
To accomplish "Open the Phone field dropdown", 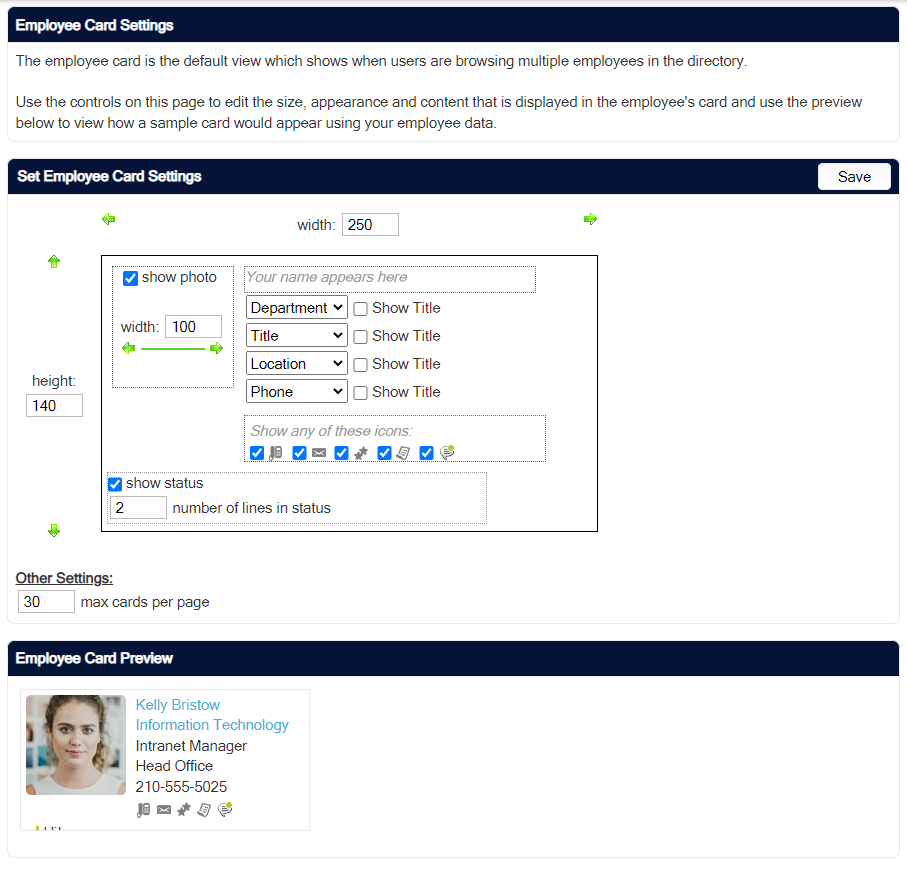I will pos(297,392).
